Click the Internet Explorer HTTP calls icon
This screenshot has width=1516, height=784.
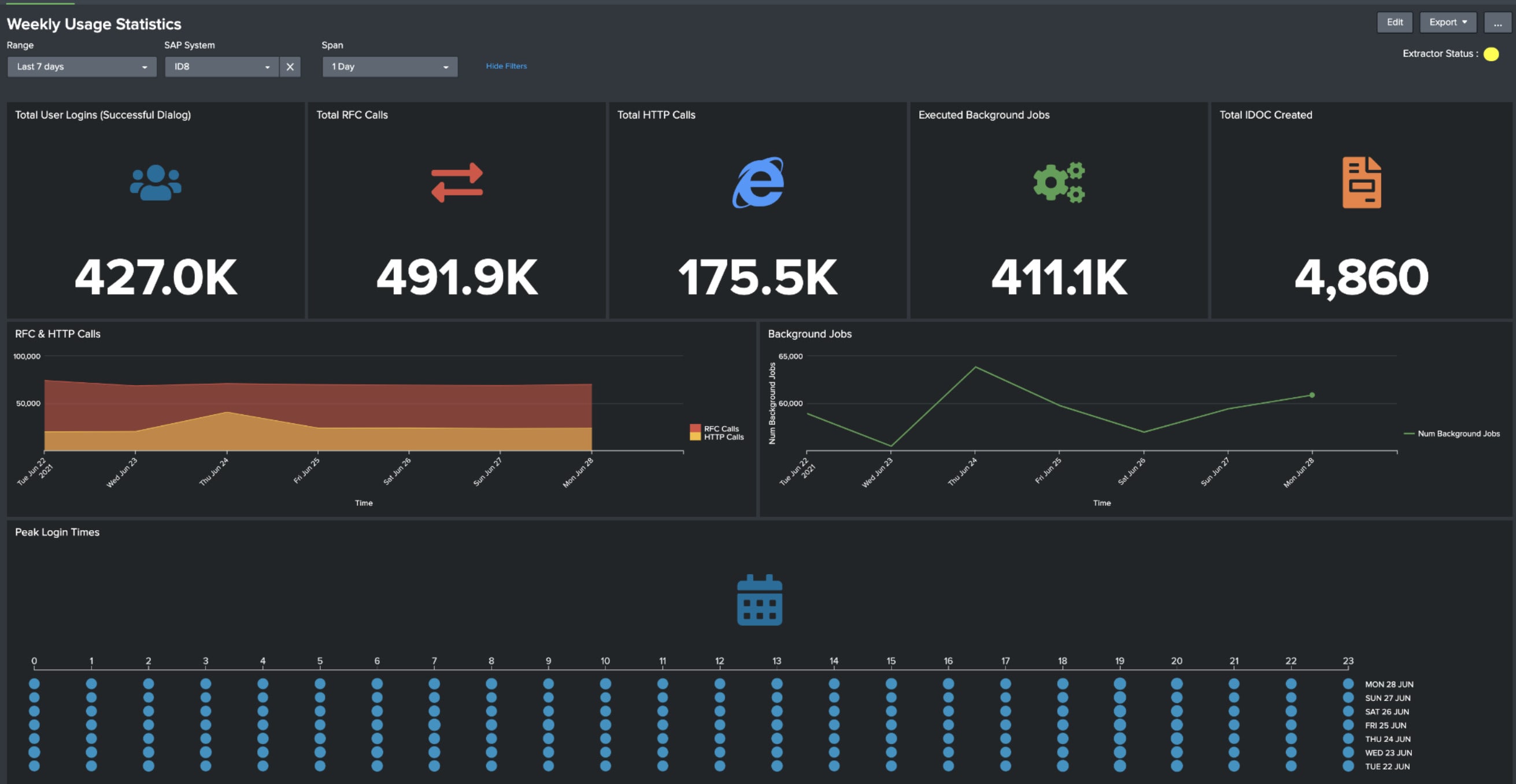click(x=758, y=183)
